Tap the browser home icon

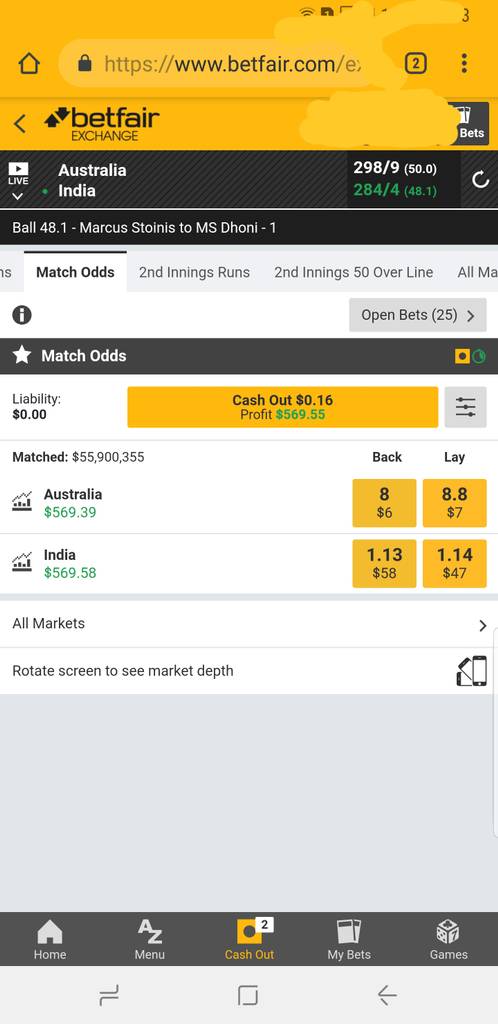point(29,63)
